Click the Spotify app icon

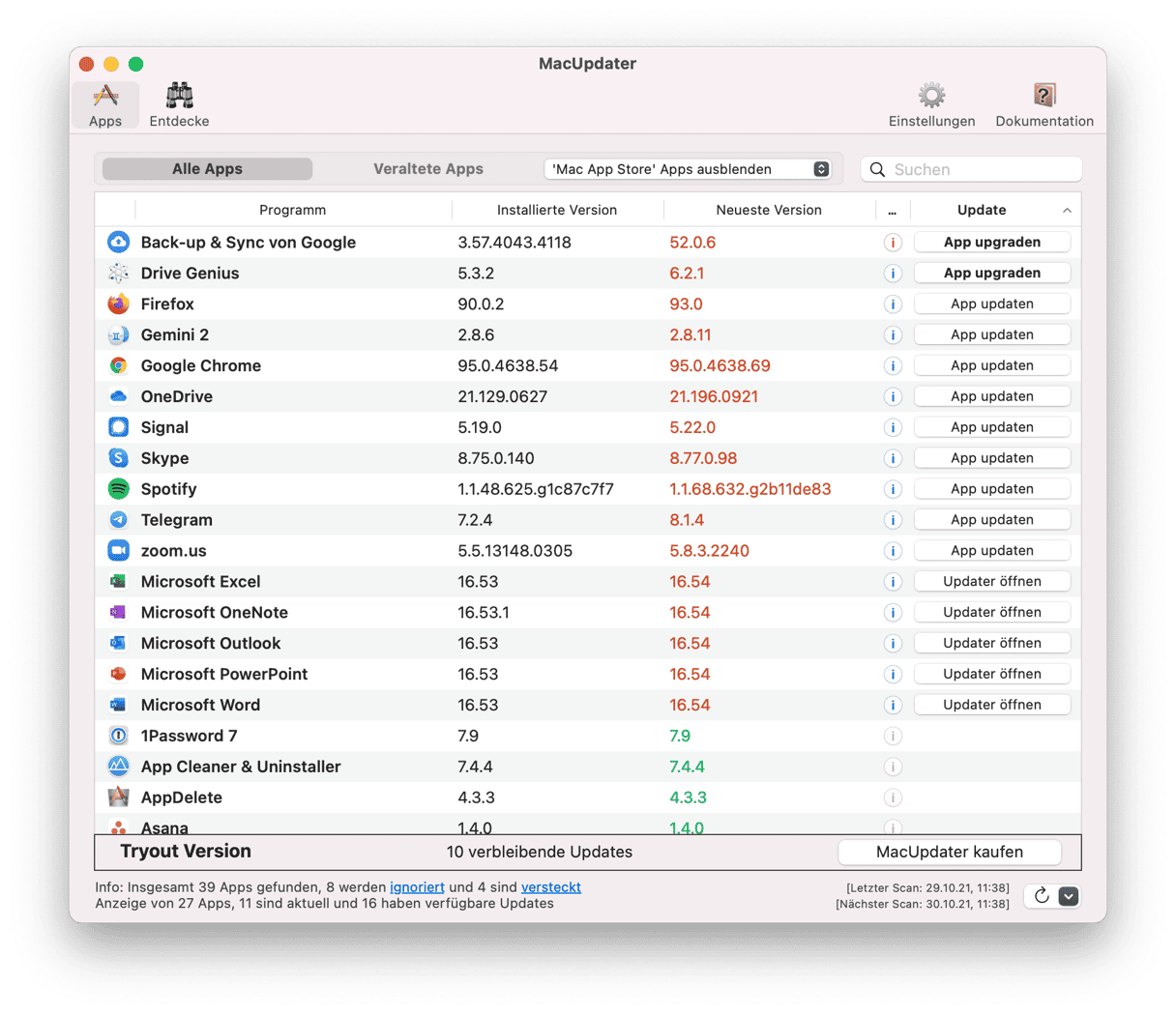tap(118, 489)
